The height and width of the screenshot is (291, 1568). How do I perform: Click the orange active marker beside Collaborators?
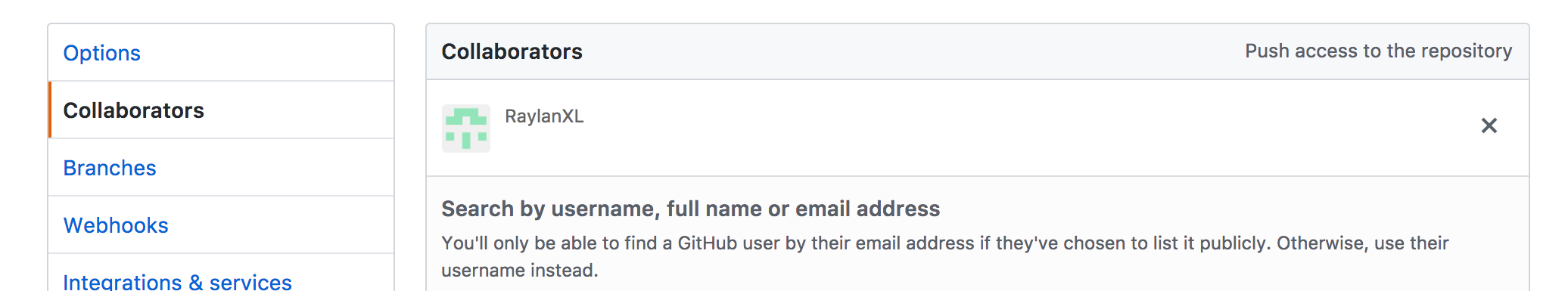[50, 110]
